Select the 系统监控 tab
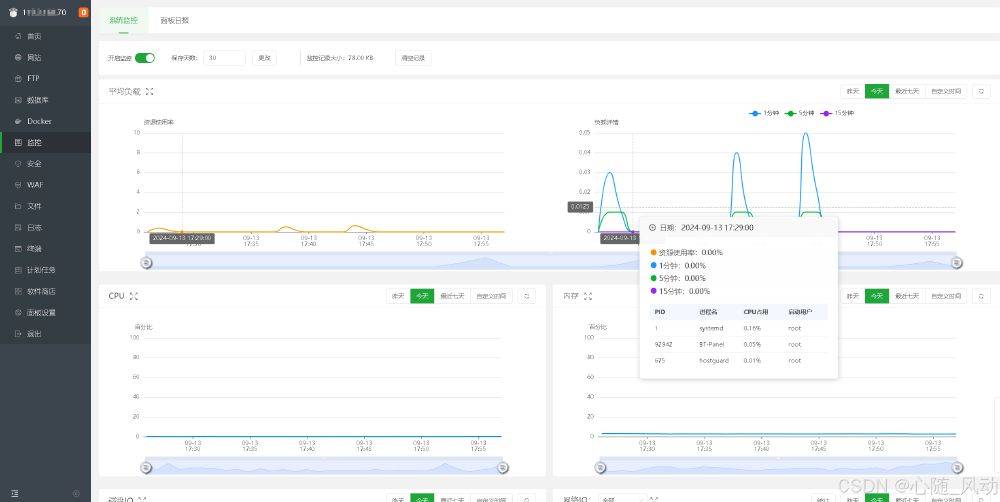Image resolution: width=1000 pixels, height=502 pixels. [125, 20]
